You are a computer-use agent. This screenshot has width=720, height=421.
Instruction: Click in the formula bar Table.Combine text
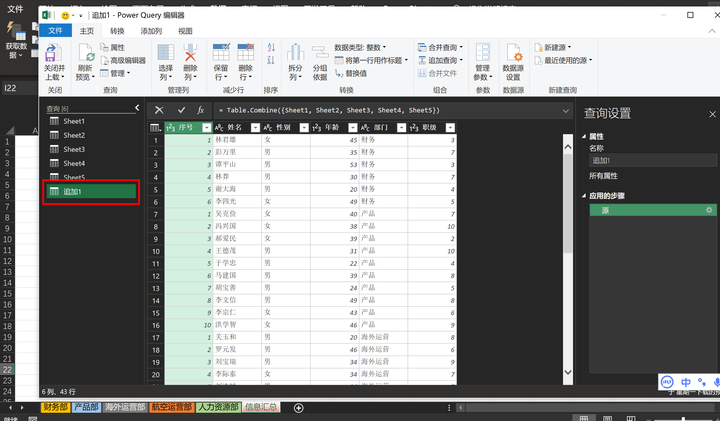[x=329, y=110]
